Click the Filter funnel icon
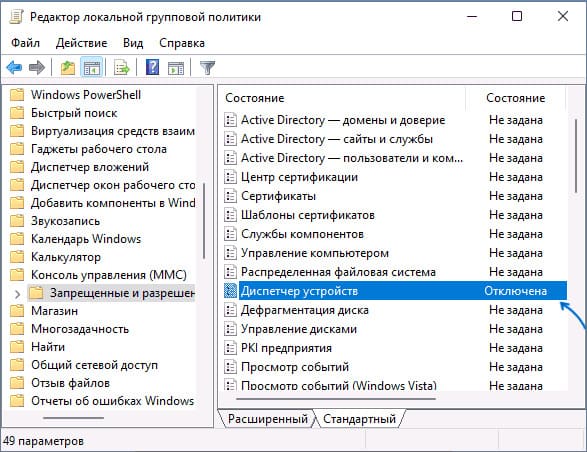Screen dimensions: 587x452 (207, 68)
